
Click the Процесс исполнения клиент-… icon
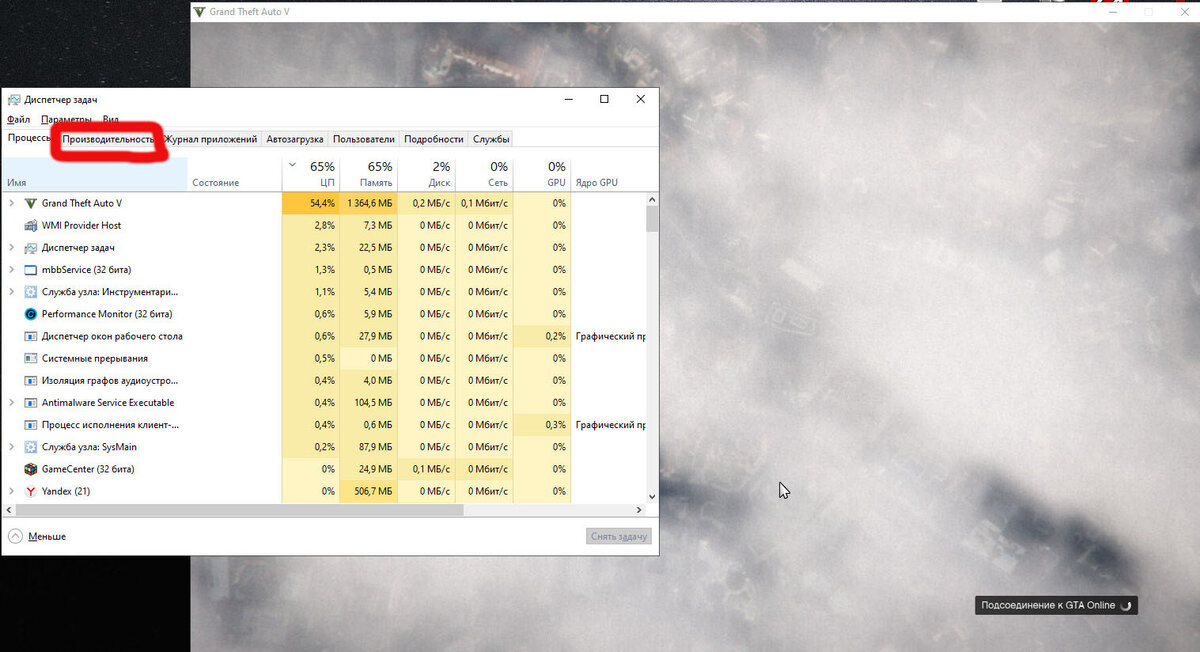(31, 425)
